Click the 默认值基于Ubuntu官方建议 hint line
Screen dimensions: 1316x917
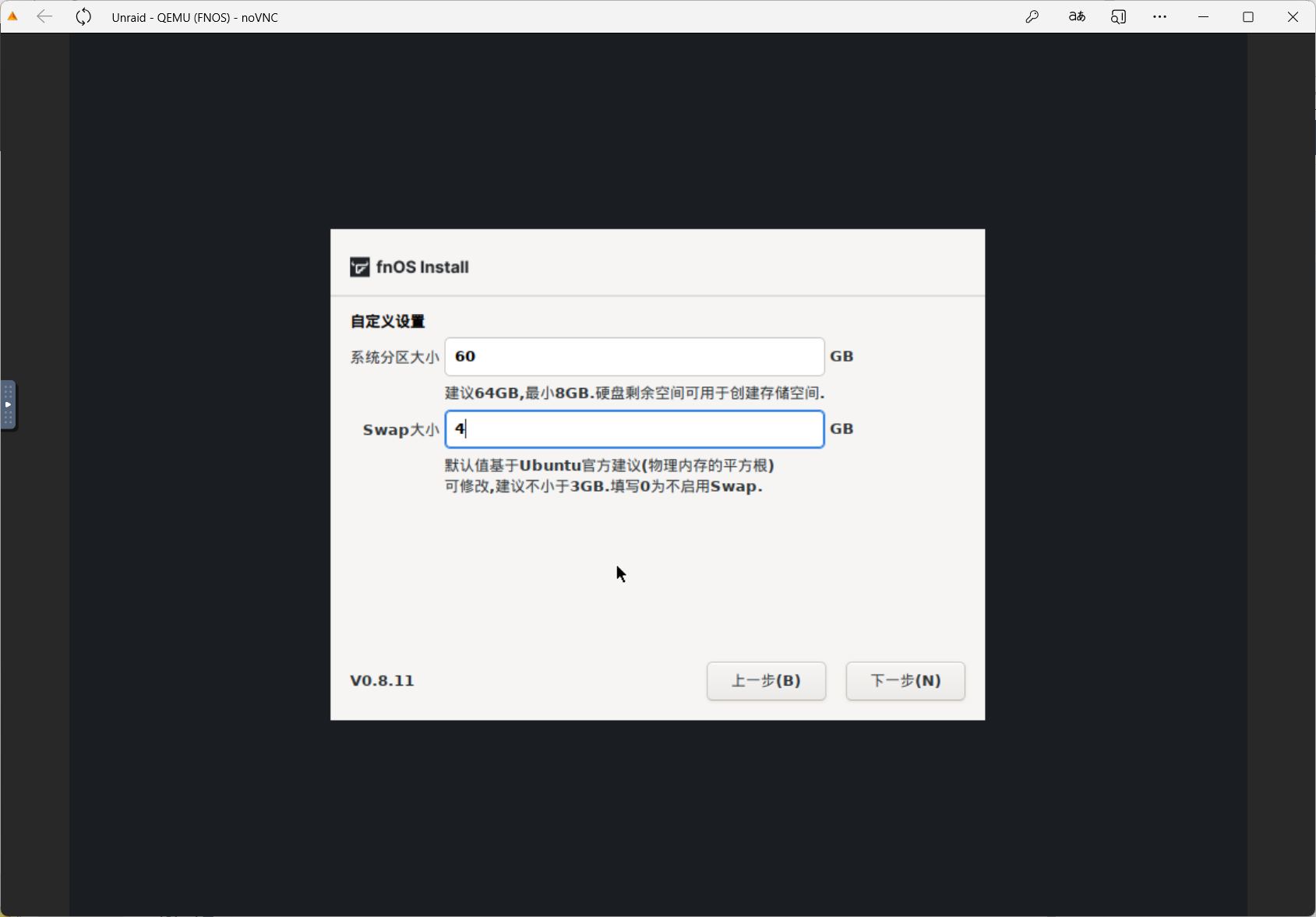609,466
